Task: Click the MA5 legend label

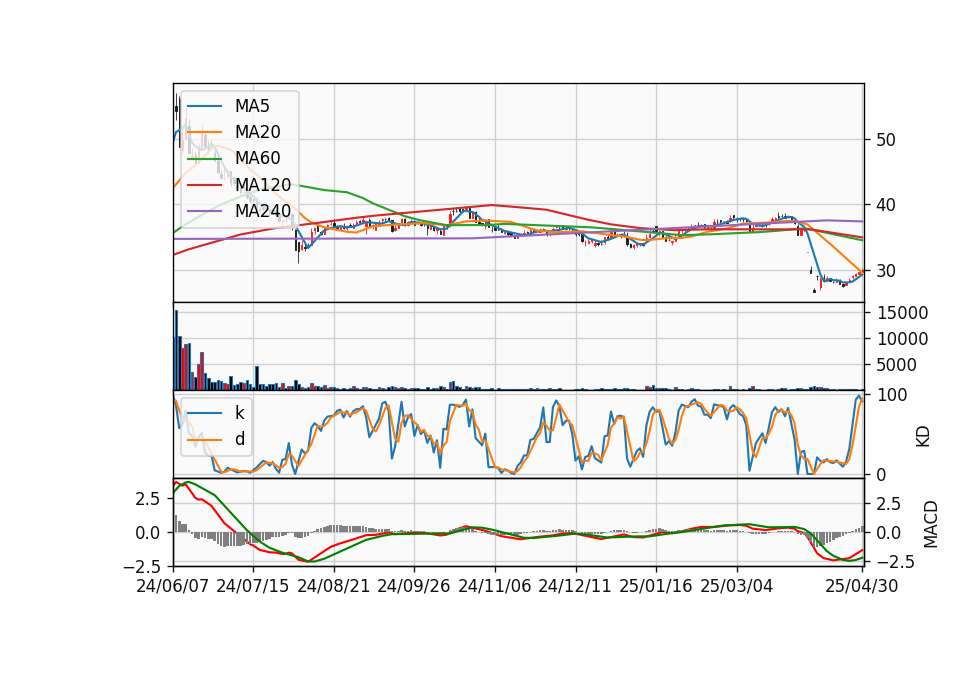Action: [252, 106]
